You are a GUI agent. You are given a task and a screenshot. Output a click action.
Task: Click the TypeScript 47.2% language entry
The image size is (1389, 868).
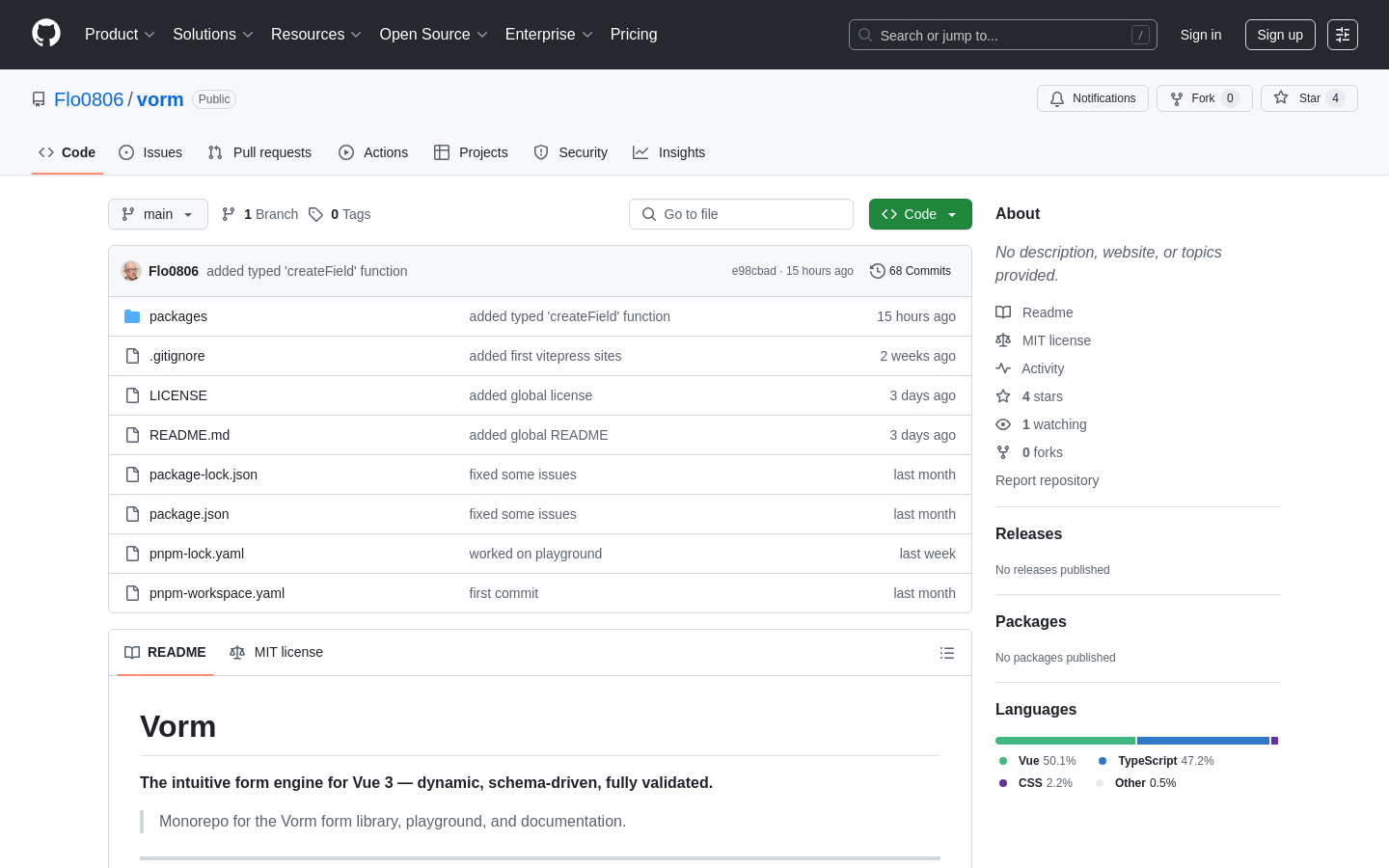(x=1156, y=761)
